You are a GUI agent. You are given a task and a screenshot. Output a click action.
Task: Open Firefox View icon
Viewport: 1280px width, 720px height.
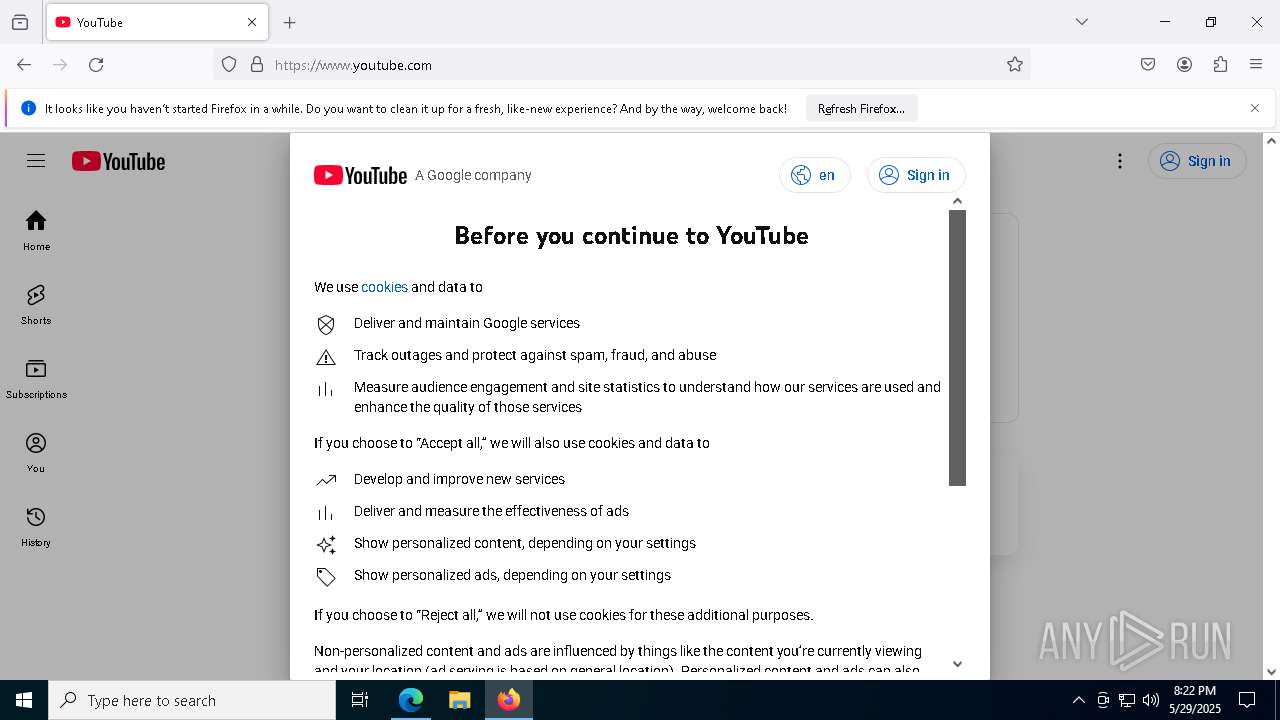(x=20, y=22)
